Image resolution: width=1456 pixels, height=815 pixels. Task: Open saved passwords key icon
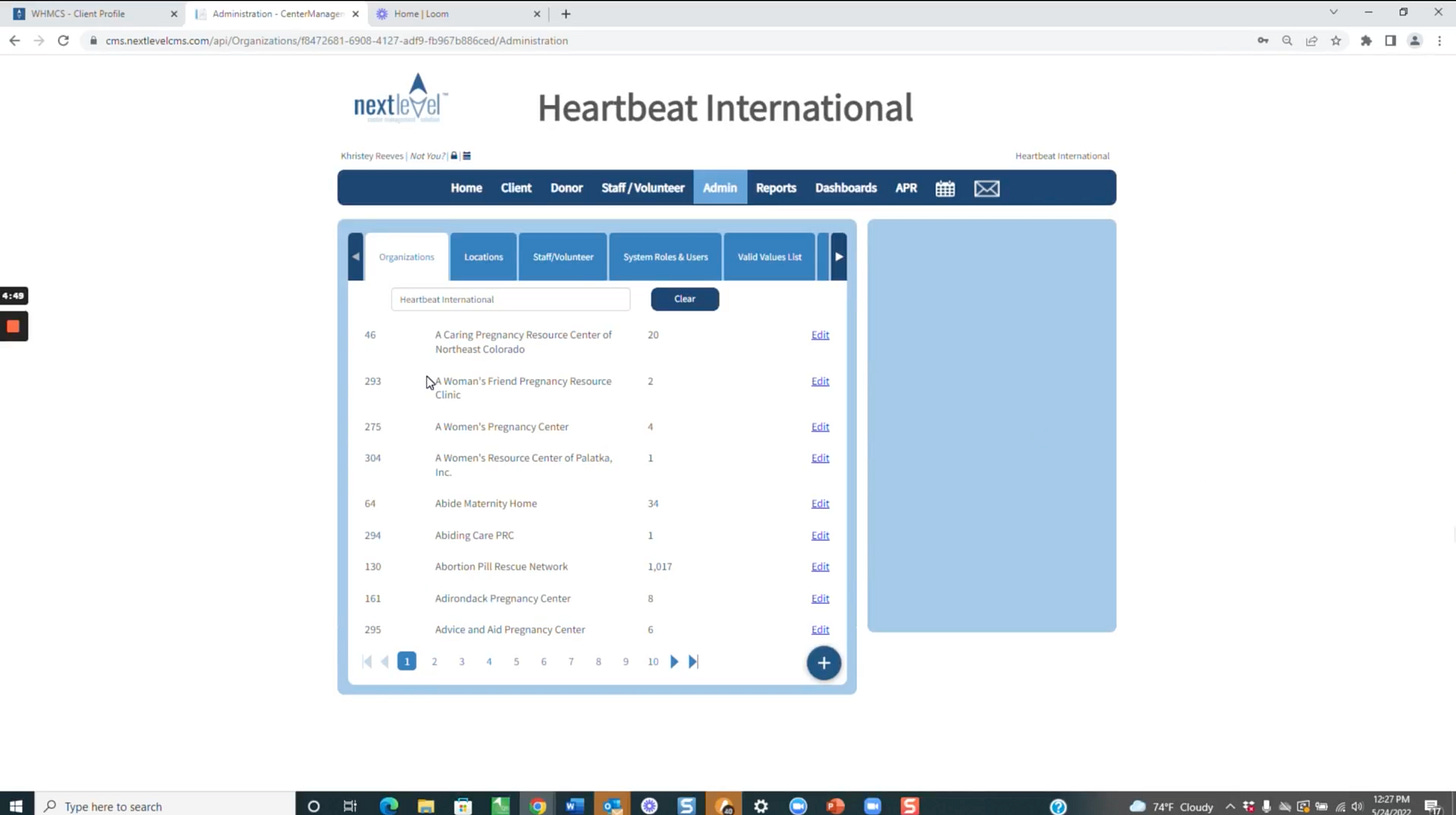1263,41
